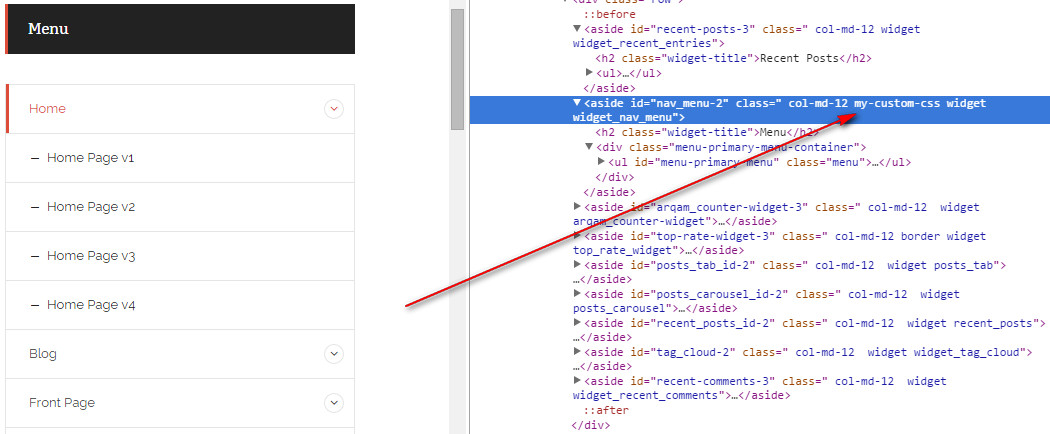Collapse the recent-posts-3 aside node

tap(577, 29)
